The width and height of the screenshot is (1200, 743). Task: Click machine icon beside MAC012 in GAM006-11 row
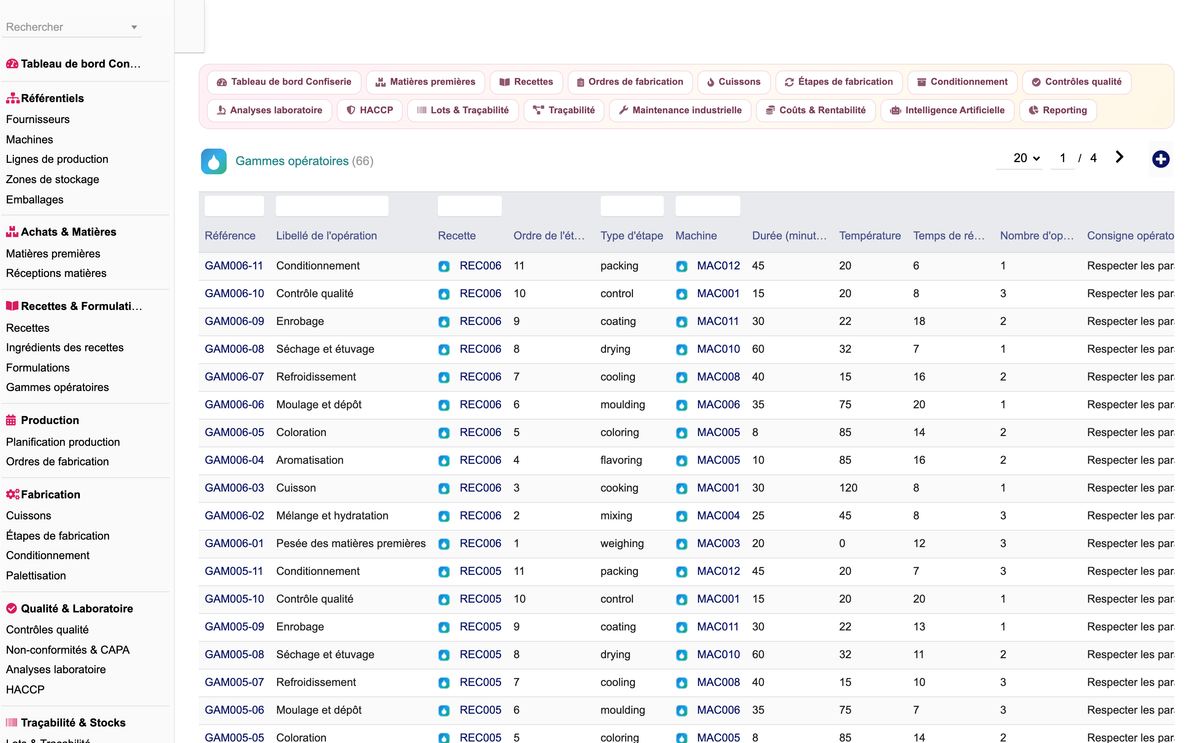point(681,267)
